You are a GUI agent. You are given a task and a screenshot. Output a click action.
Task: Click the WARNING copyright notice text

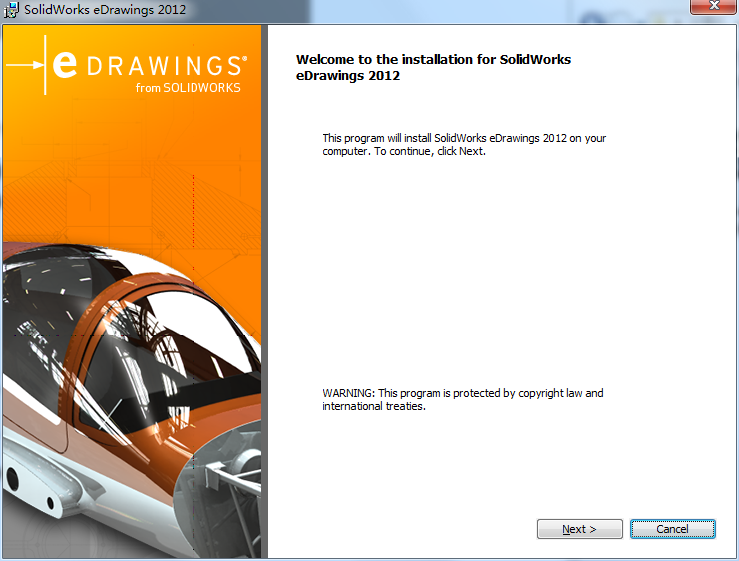(462, 399)
